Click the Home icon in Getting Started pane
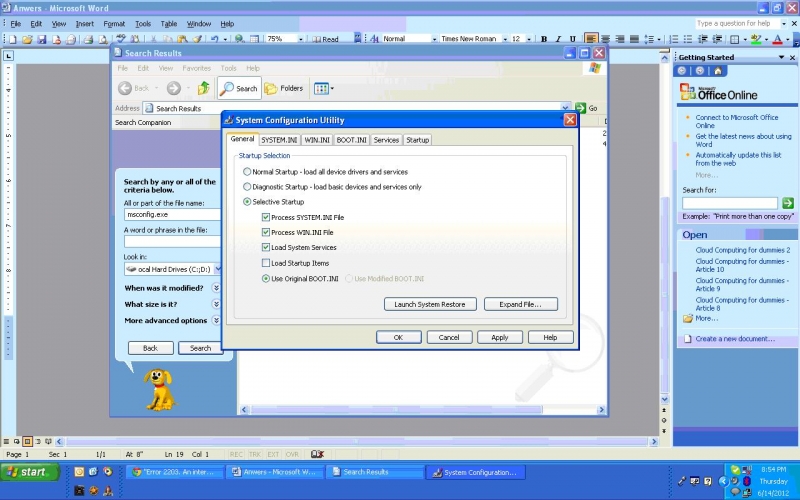Screen dimensions: 800x500 tap(717, 71)
